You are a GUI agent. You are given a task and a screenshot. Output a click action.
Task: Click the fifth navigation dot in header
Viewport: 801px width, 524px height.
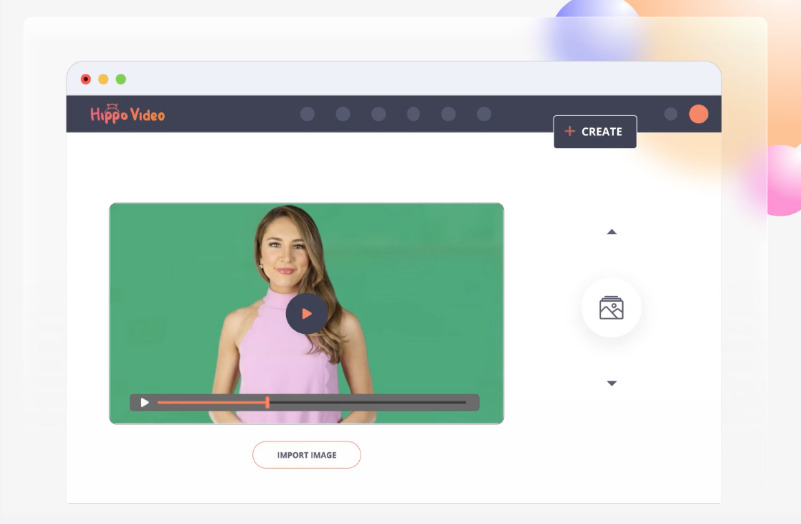pos(448,114)
